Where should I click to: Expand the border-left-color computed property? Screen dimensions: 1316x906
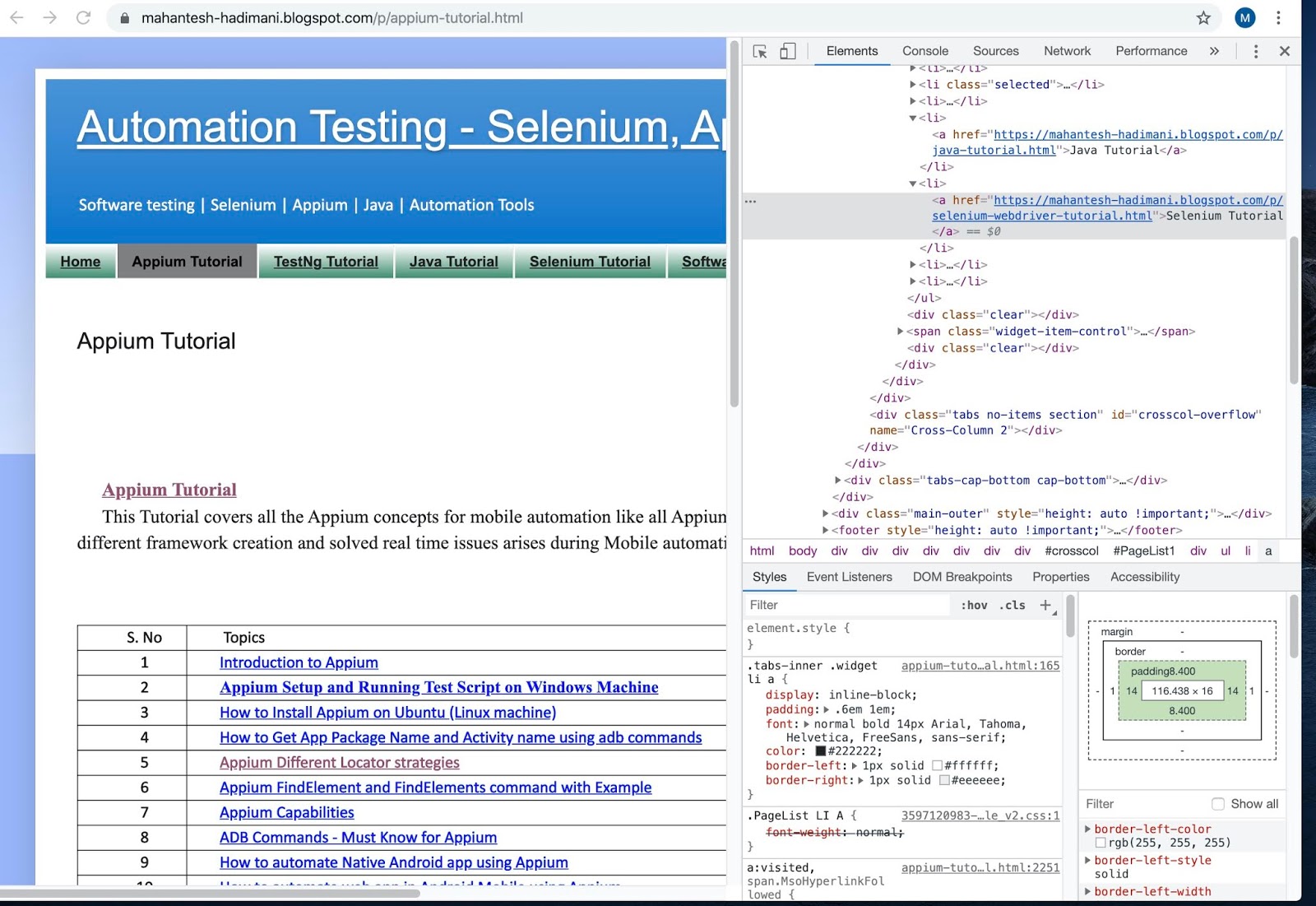[x=1088, y=829]
